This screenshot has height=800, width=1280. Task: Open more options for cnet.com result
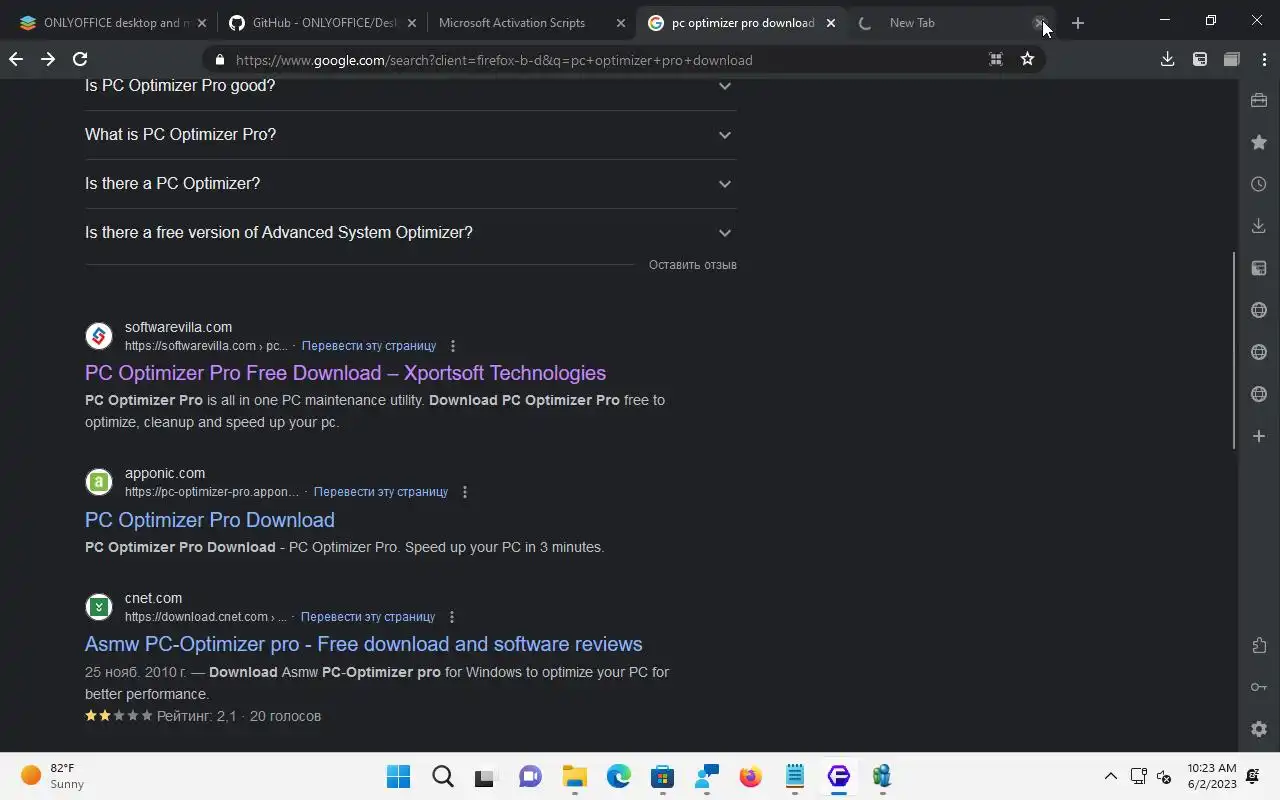[x=451, y=617]
